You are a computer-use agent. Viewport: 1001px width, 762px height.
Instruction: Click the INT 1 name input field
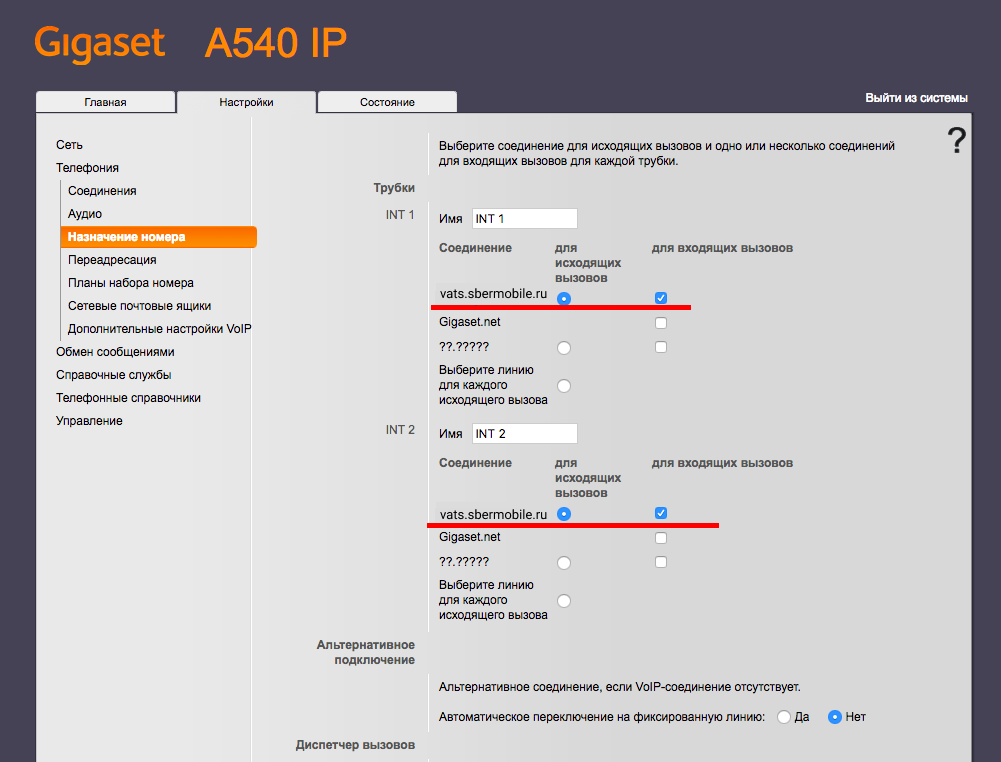pyautogui.click(x=524, y=219)
